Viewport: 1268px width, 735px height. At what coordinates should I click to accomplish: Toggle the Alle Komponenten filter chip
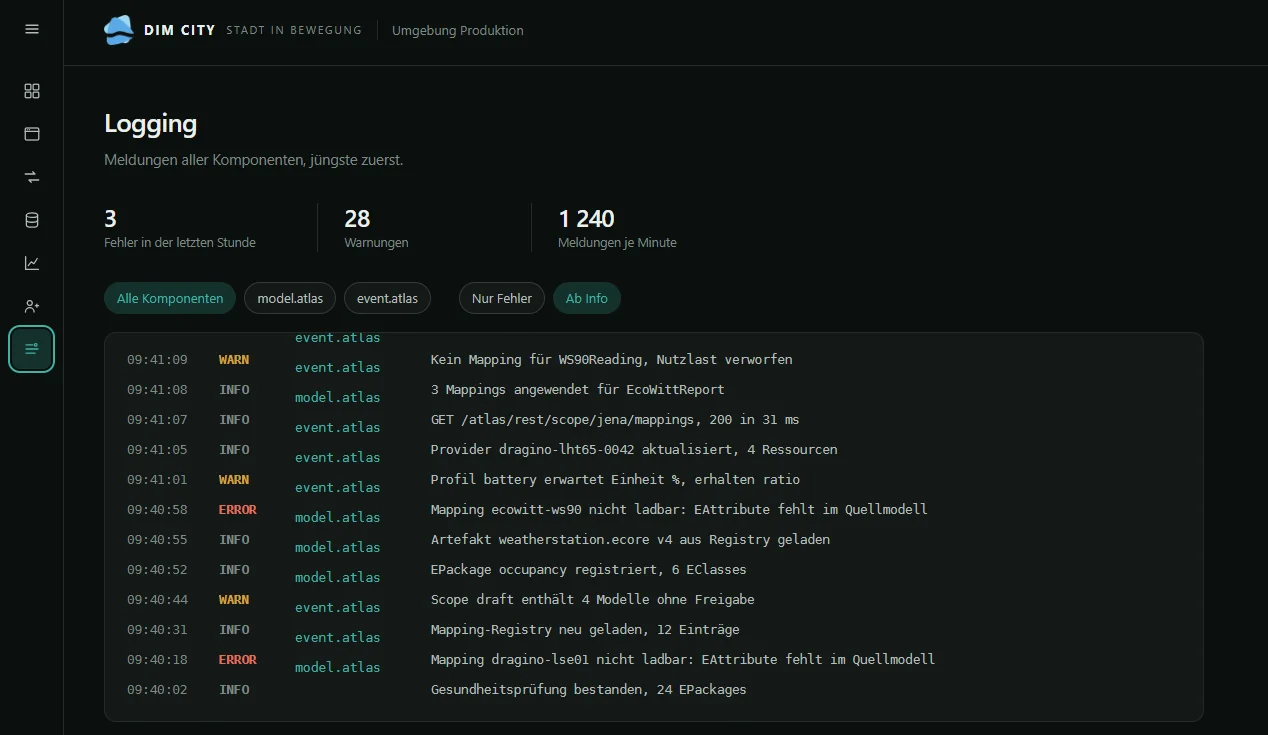coord(170,298)
